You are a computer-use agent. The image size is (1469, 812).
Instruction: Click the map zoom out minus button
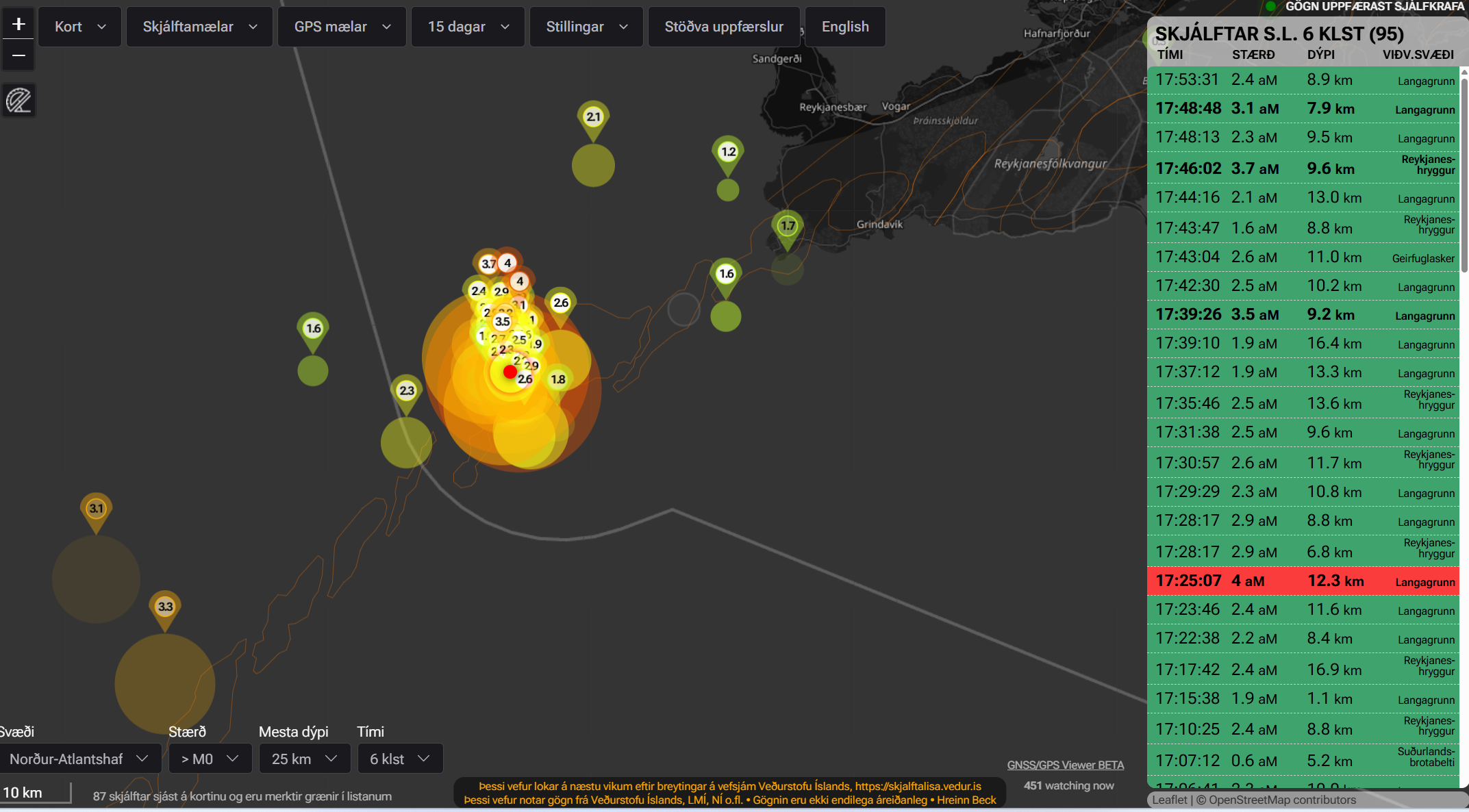click(19, 55)
